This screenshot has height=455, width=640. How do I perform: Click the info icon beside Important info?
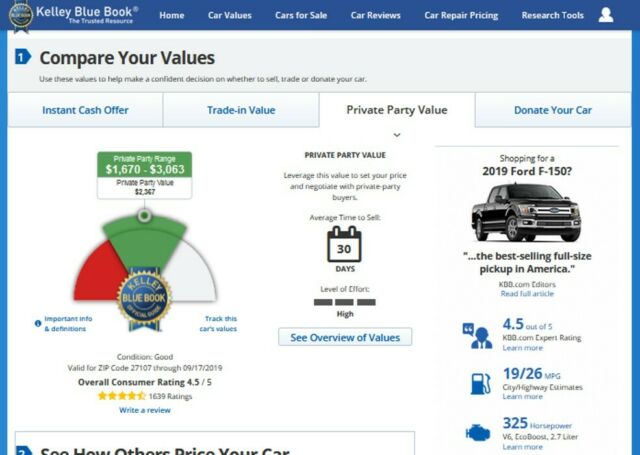coord(38,323)
